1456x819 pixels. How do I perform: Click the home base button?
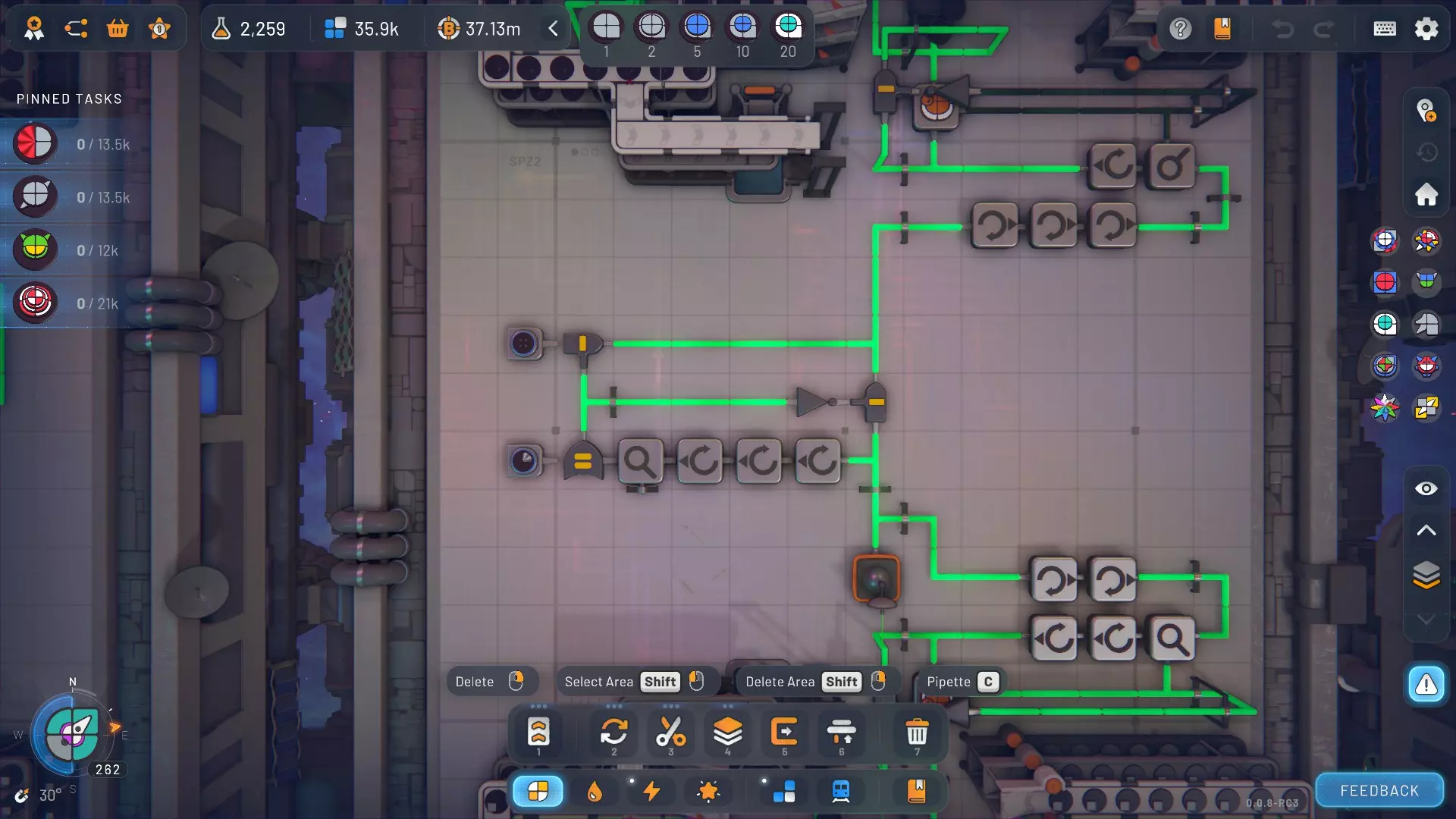[1426, 195]
